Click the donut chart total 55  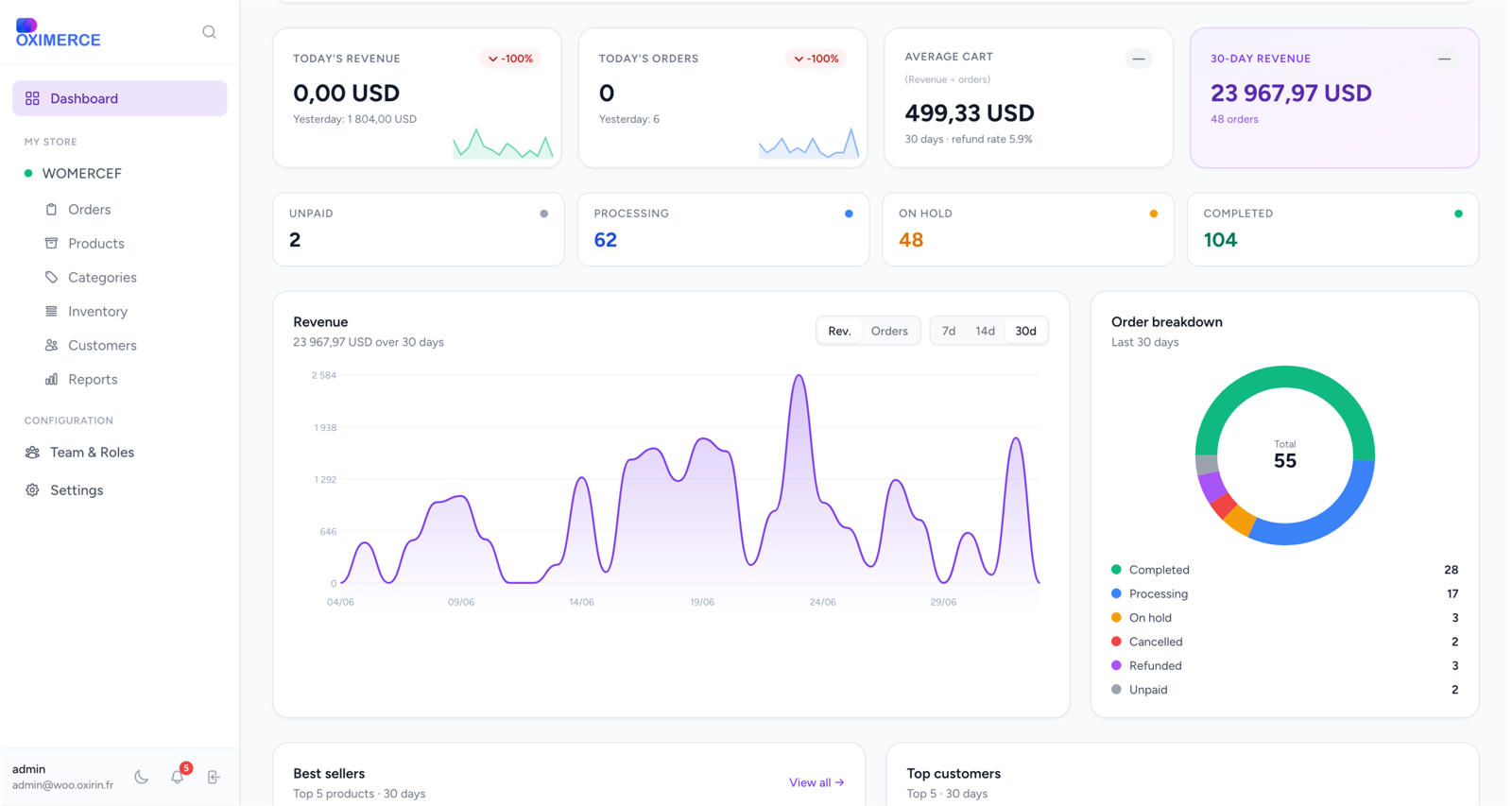coord(1285,460)
